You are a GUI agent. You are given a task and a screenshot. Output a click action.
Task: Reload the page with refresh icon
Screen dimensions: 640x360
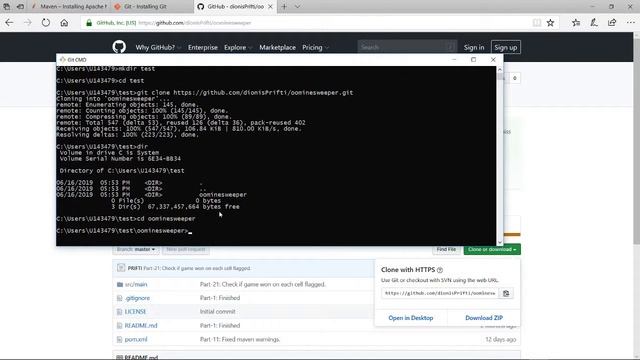(x=46, y=23)
